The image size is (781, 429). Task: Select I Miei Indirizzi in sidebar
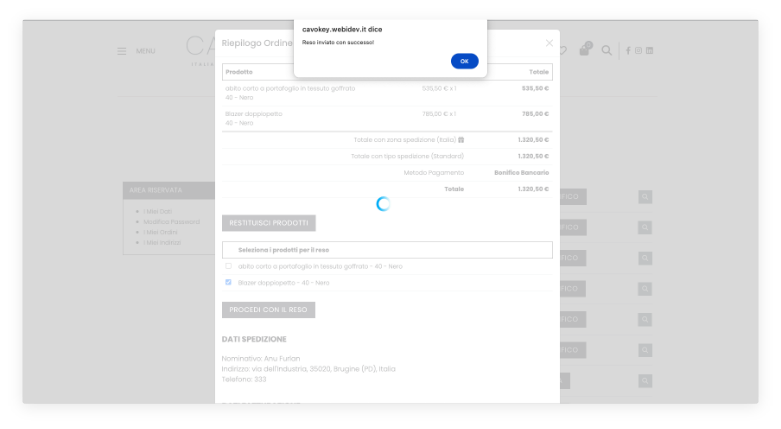[160, 242]
